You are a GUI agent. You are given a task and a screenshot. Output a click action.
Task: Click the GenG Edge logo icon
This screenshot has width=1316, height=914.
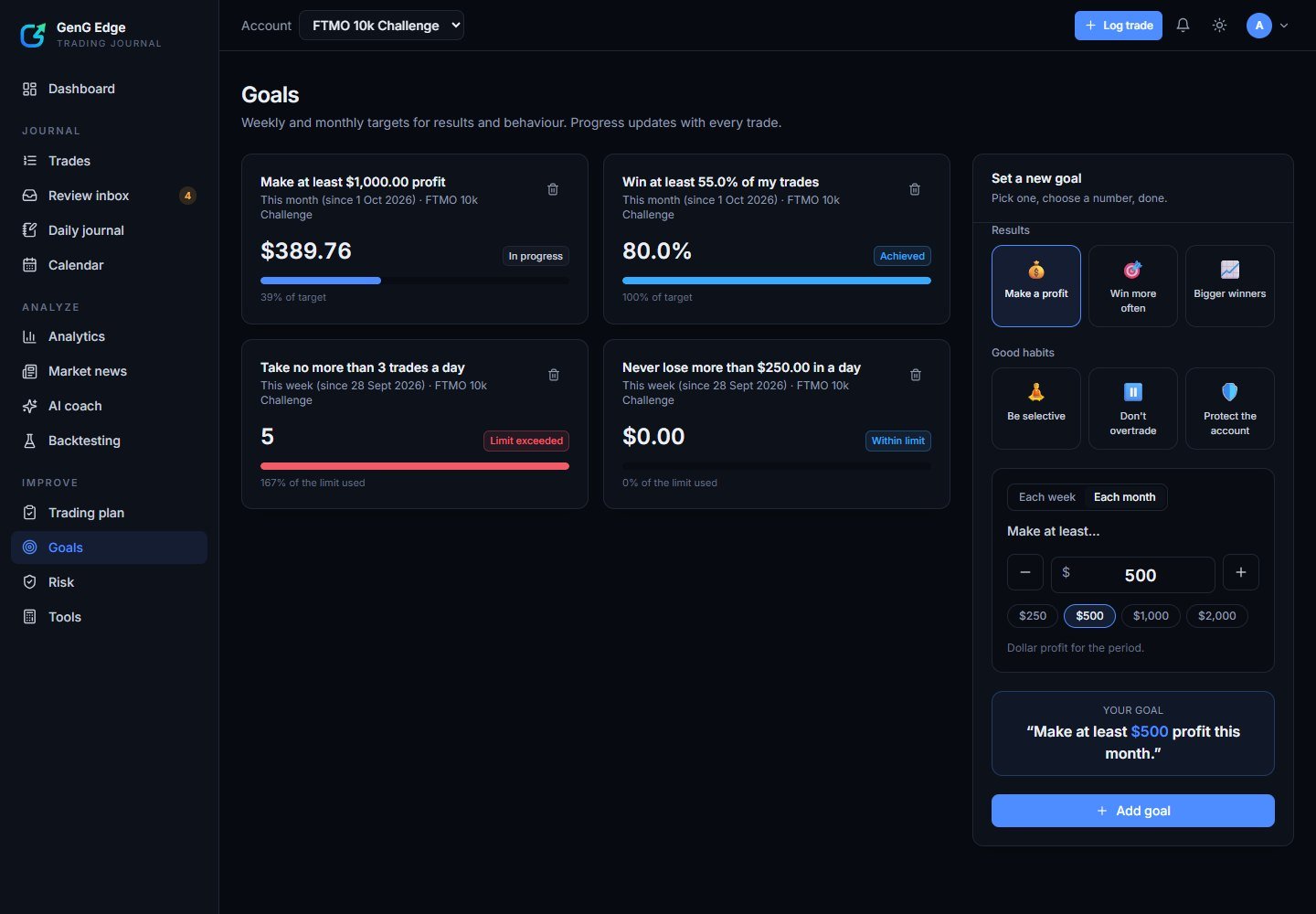click(x=33, y=35)
